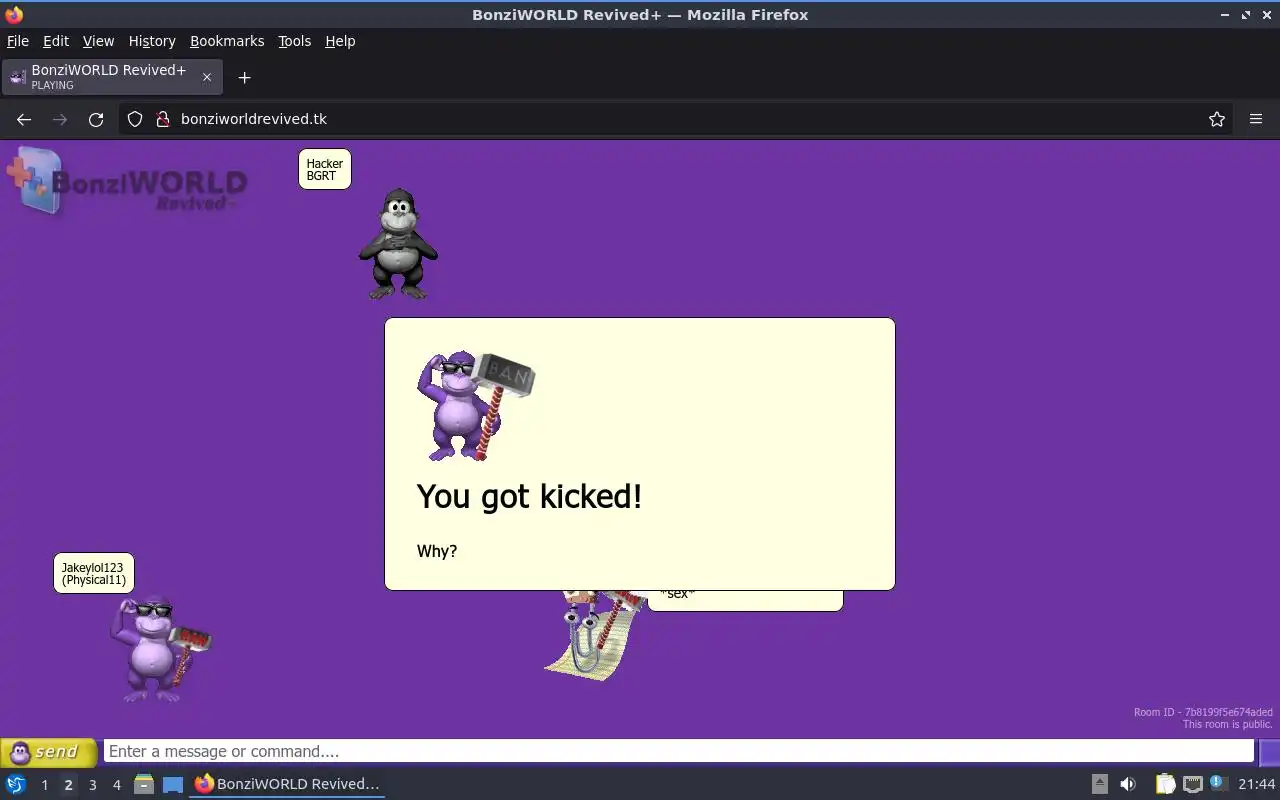Click the Clippy paperclip character
This screenshot has height=800, width=1280.
592,635
